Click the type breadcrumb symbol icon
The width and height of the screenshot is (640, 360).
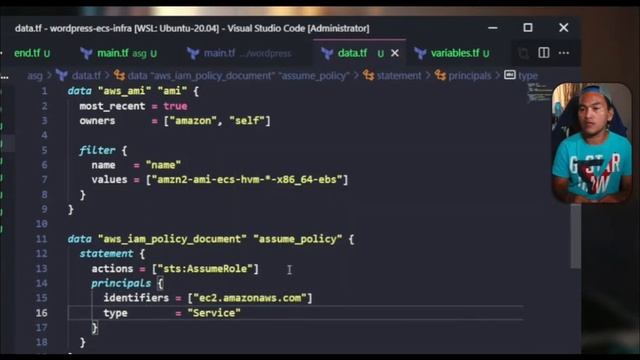(510, 75)
